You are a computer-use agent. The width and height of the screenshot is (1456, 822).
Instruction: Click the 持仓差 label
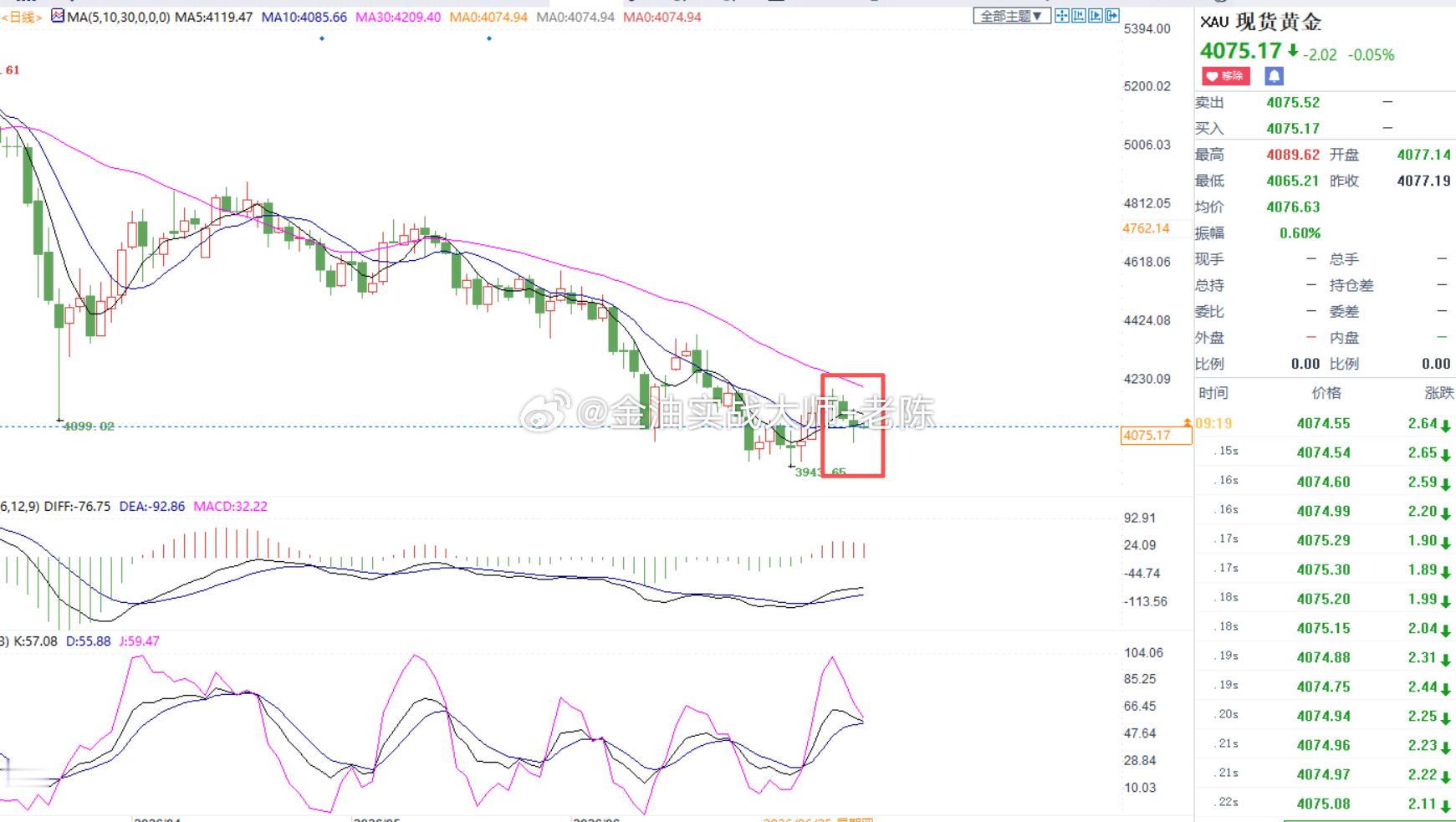click(1351, 286)
